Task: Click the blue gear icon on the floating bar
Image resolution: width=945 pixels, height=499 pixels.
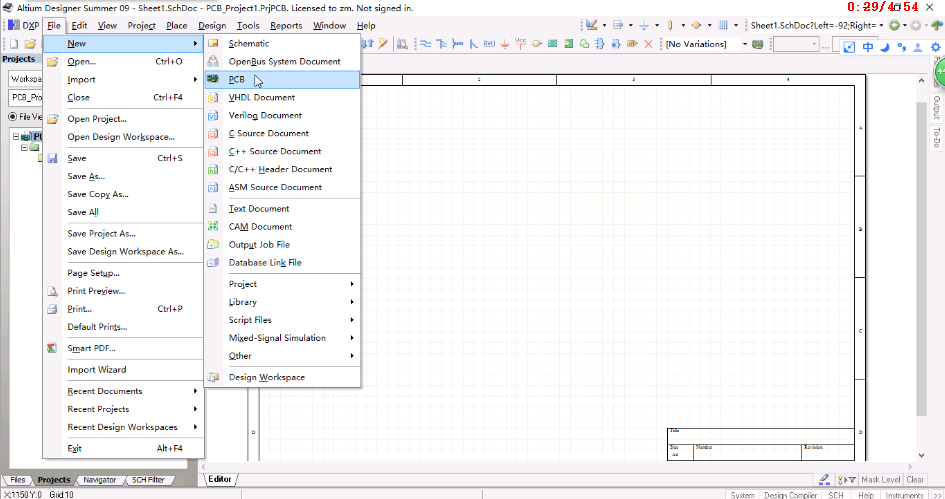Action: click(x=935, y=47)
